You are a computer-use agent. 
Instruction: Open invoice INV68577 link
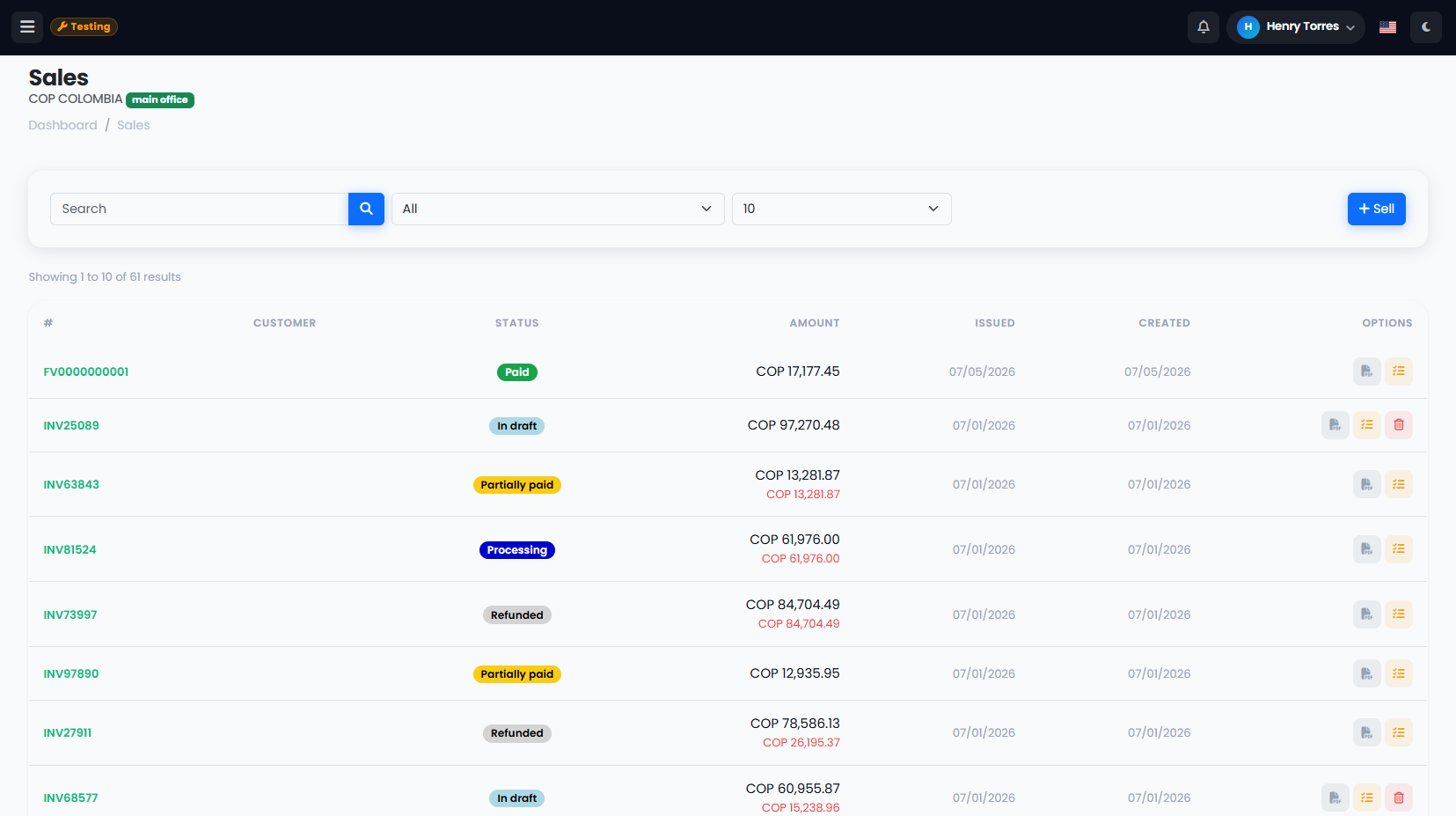(x=70, y=798)
